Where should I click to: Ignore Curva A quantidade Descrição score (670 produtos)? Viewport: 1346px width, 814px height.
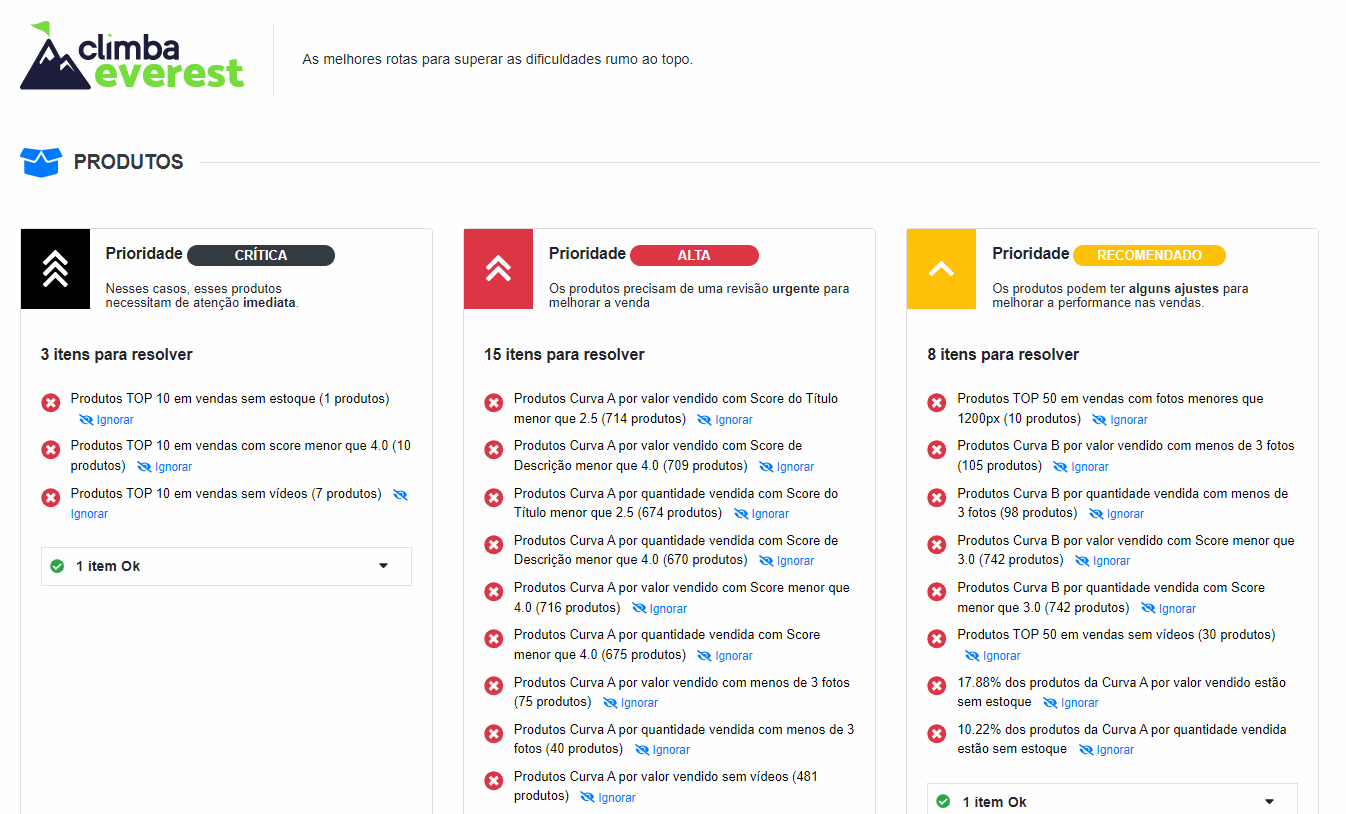(787, 561)
